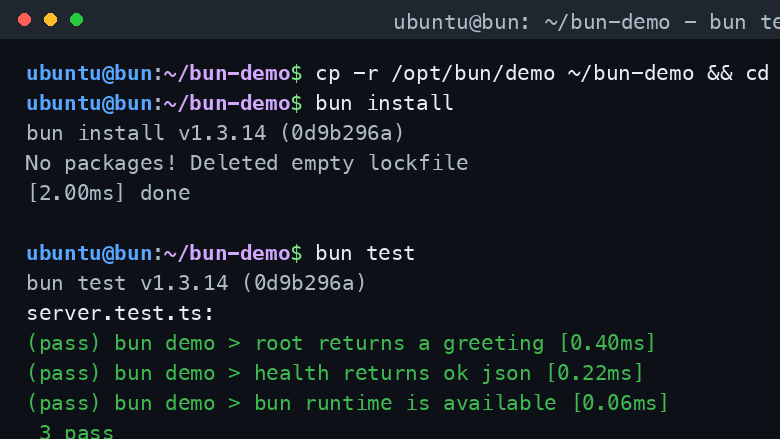Click the red close window button

(24, 20)
